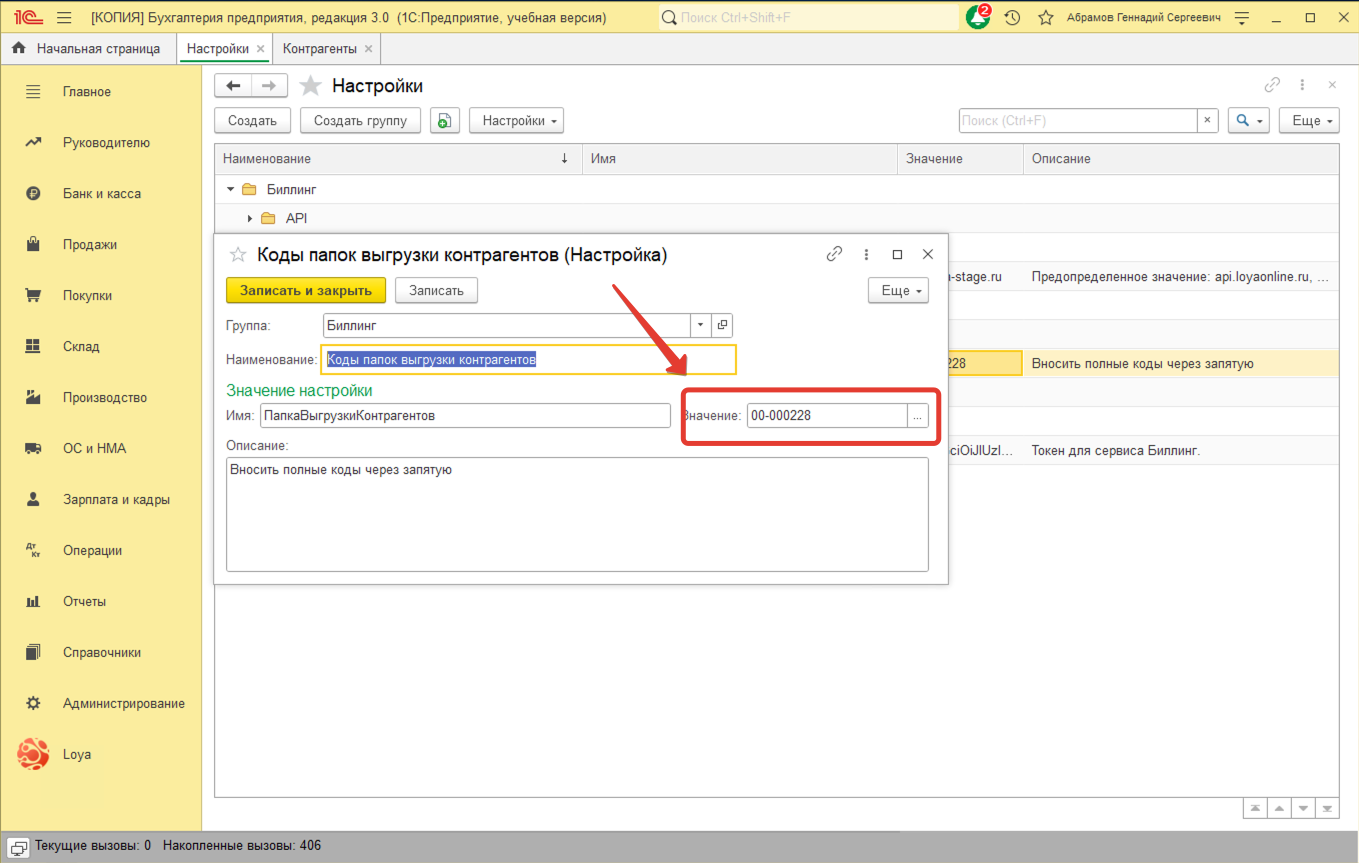
Task: Click the copy item icon in toolbar
Action: (x=444, y=121)
